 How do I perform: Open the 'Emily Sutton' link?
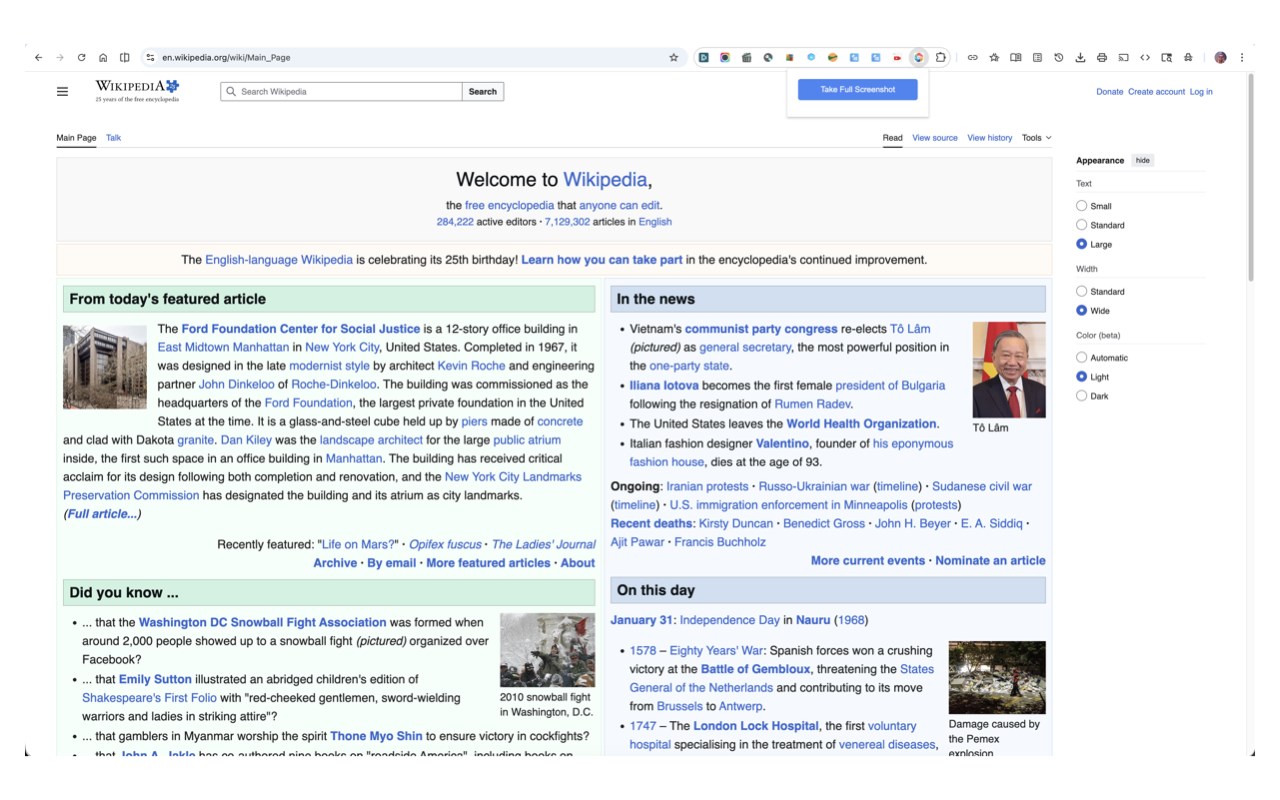[x=155, y=680]
